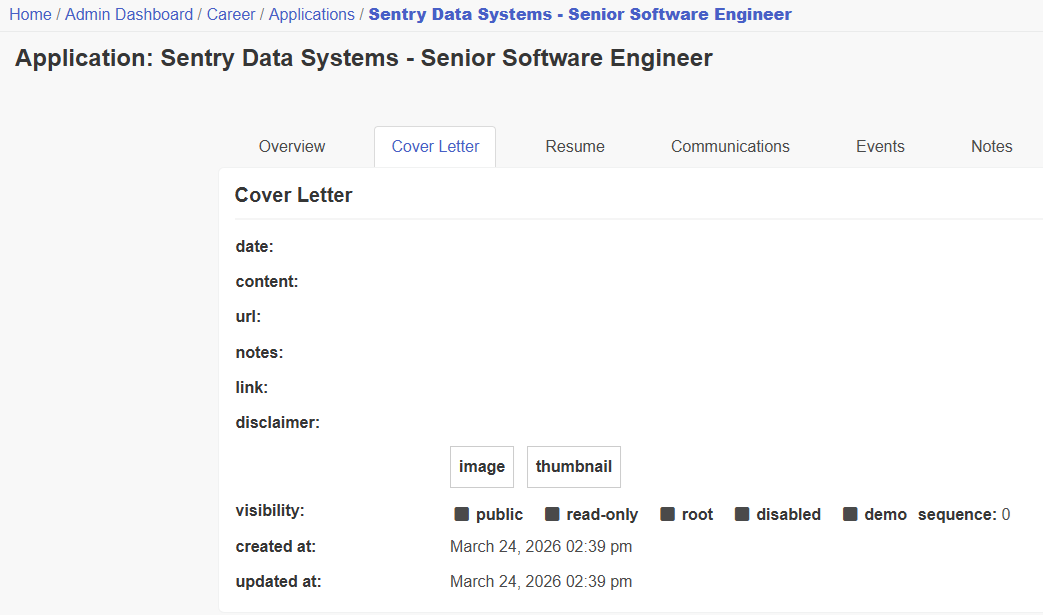Go to the Notes tab

click(990, 146)
